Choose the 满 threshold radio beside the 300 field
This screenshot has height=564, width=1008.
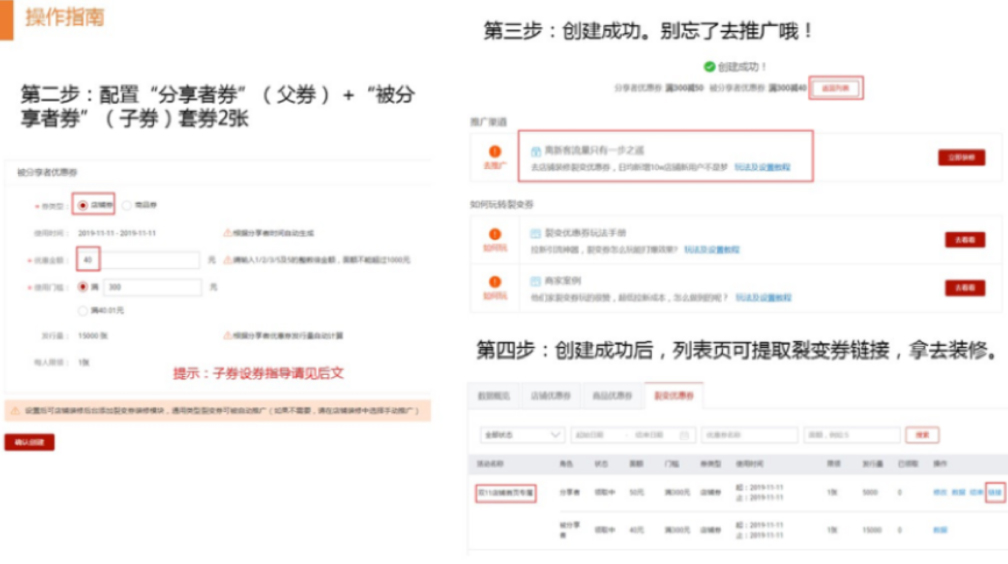82,287
